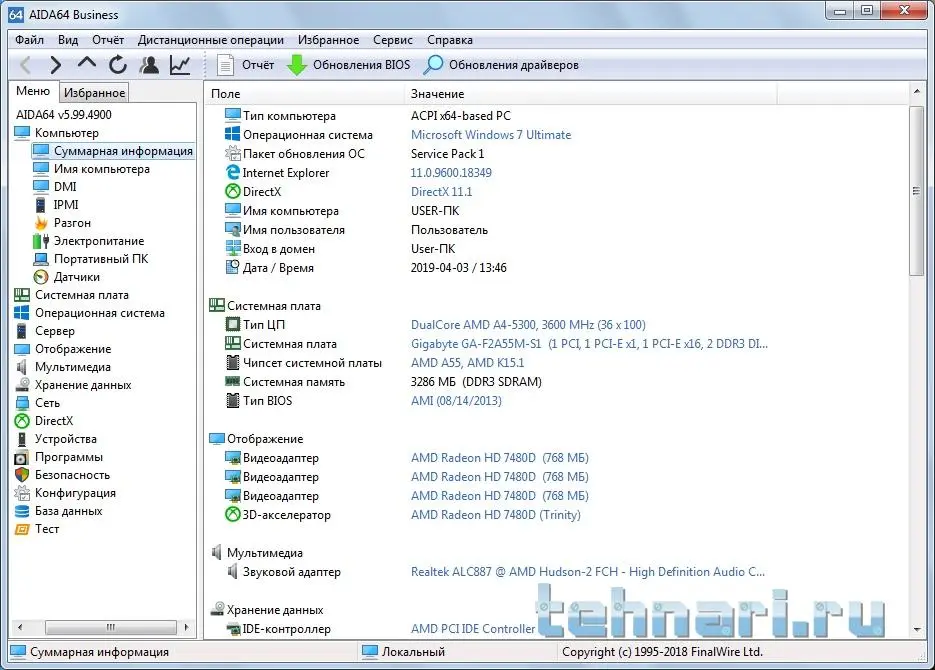Click the vertical scrollbar down arrow
935x670 pixels.
coord(917,629)
